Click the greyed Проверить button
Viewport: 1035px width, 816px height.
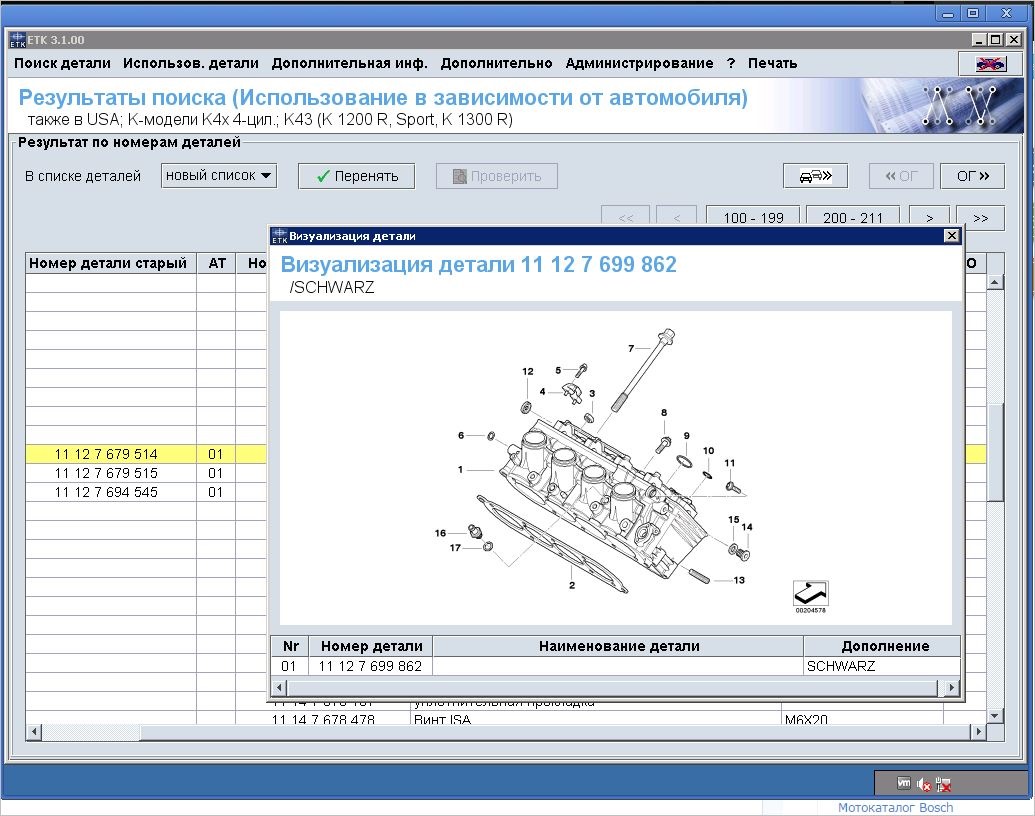(496, 176)
